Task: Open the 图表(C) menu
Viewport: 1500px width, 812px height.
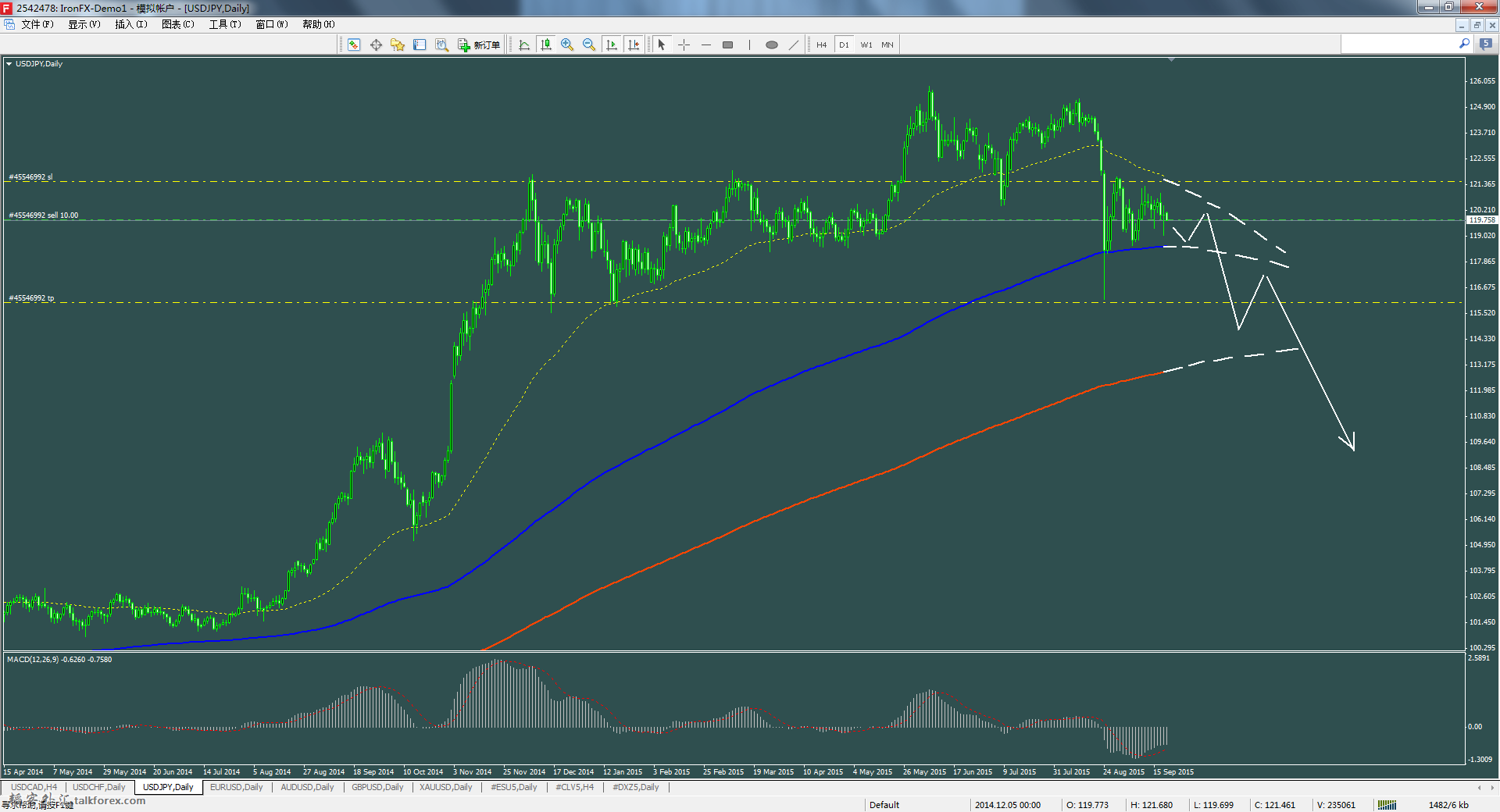Action: 178,24
